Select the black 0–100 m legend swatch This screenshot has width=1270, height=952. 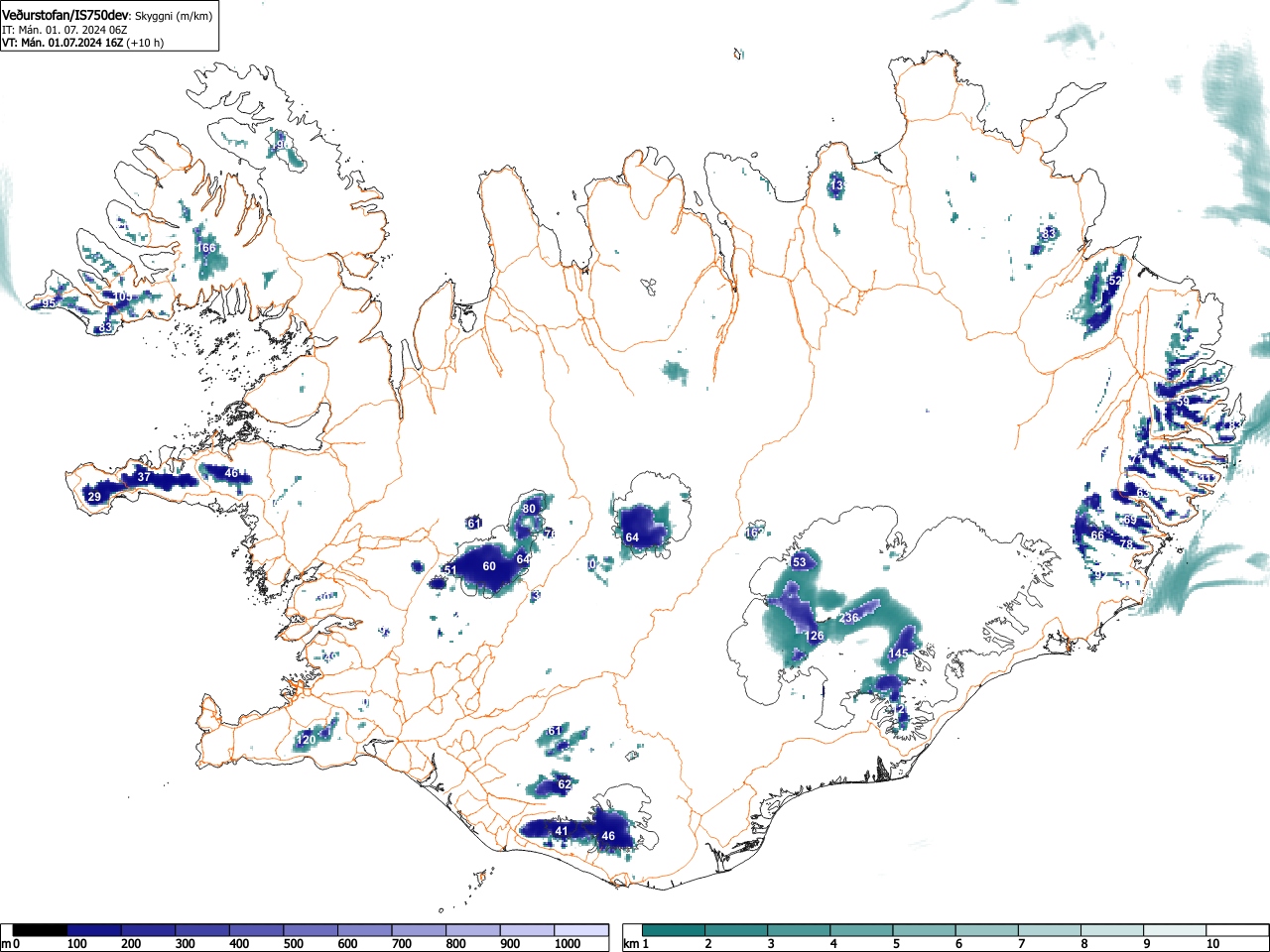(x=40, y=930)
